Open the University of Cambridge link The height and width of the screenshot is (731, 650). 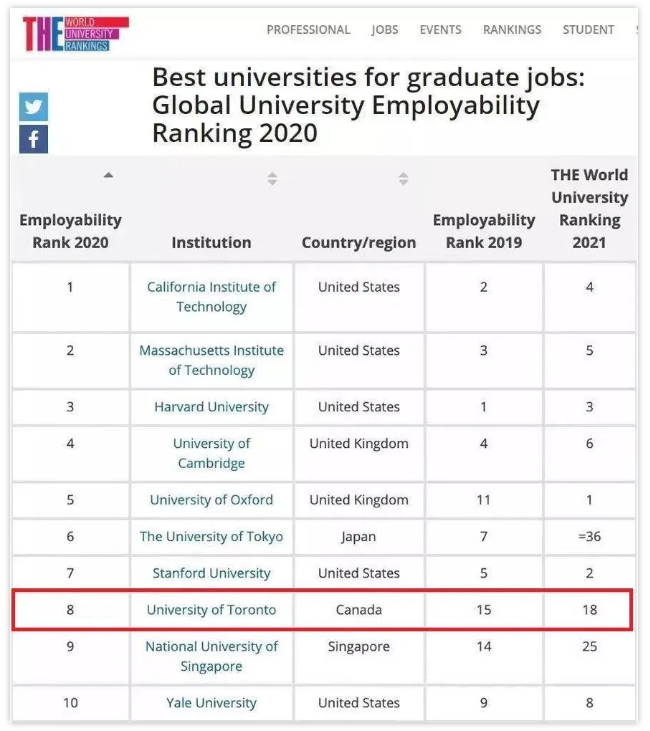click(211, 453)
